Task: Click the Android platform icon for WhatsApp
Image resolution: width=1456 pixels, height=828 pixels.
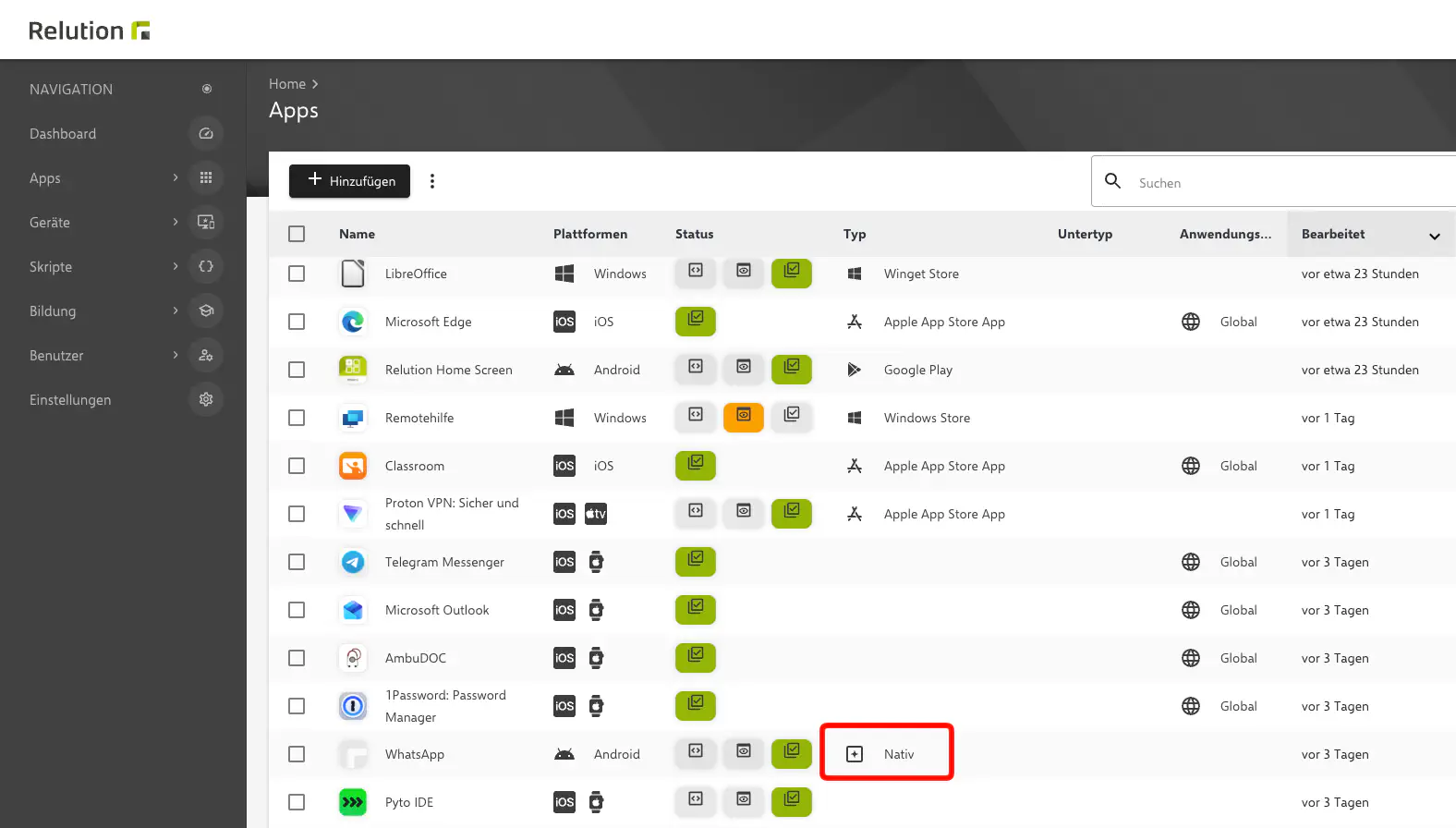Action: point(564,754)
